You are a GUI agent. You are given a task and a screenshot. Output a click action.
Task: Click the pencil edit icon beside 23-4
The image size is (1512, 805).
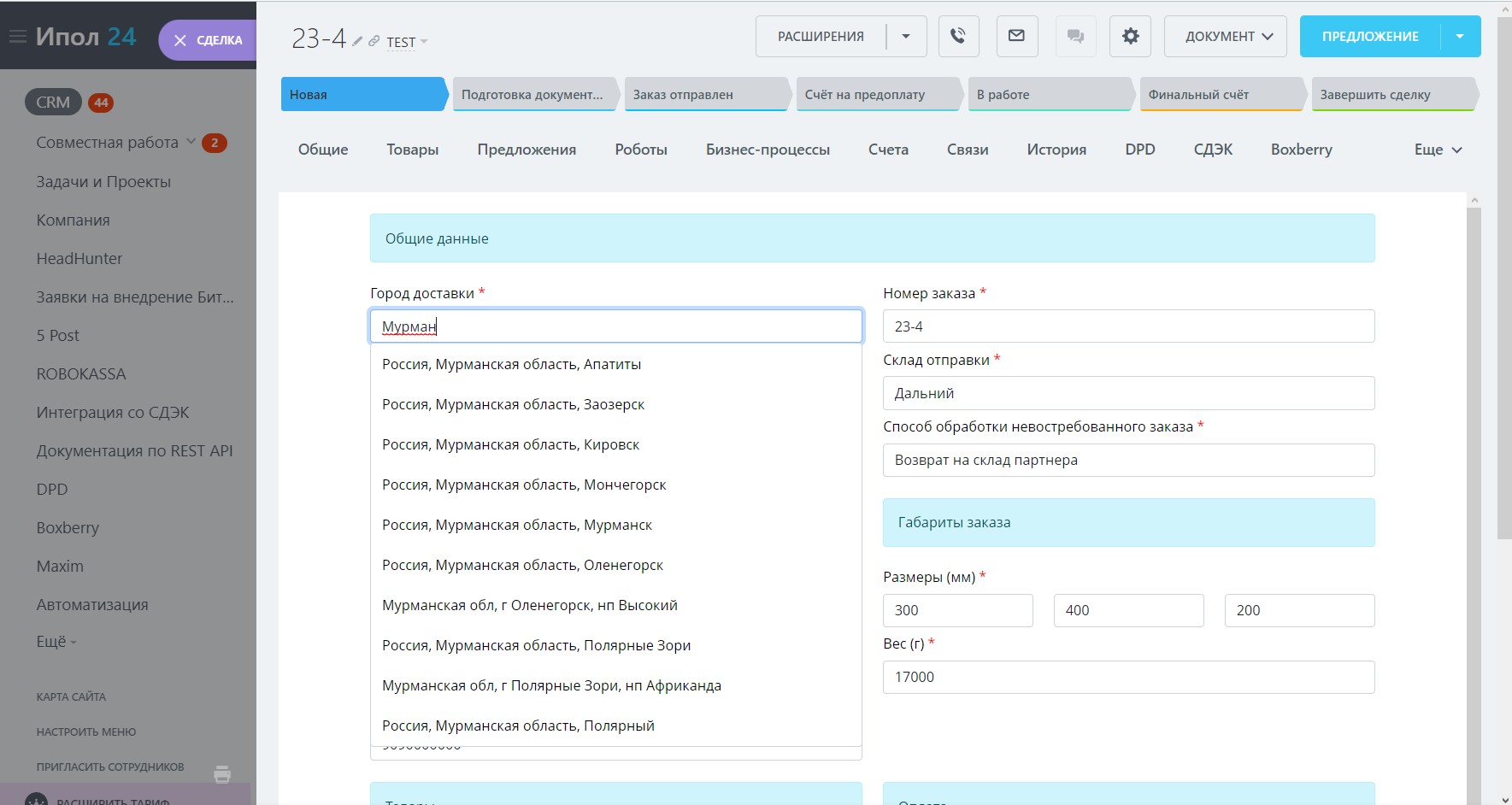point(357,41)
